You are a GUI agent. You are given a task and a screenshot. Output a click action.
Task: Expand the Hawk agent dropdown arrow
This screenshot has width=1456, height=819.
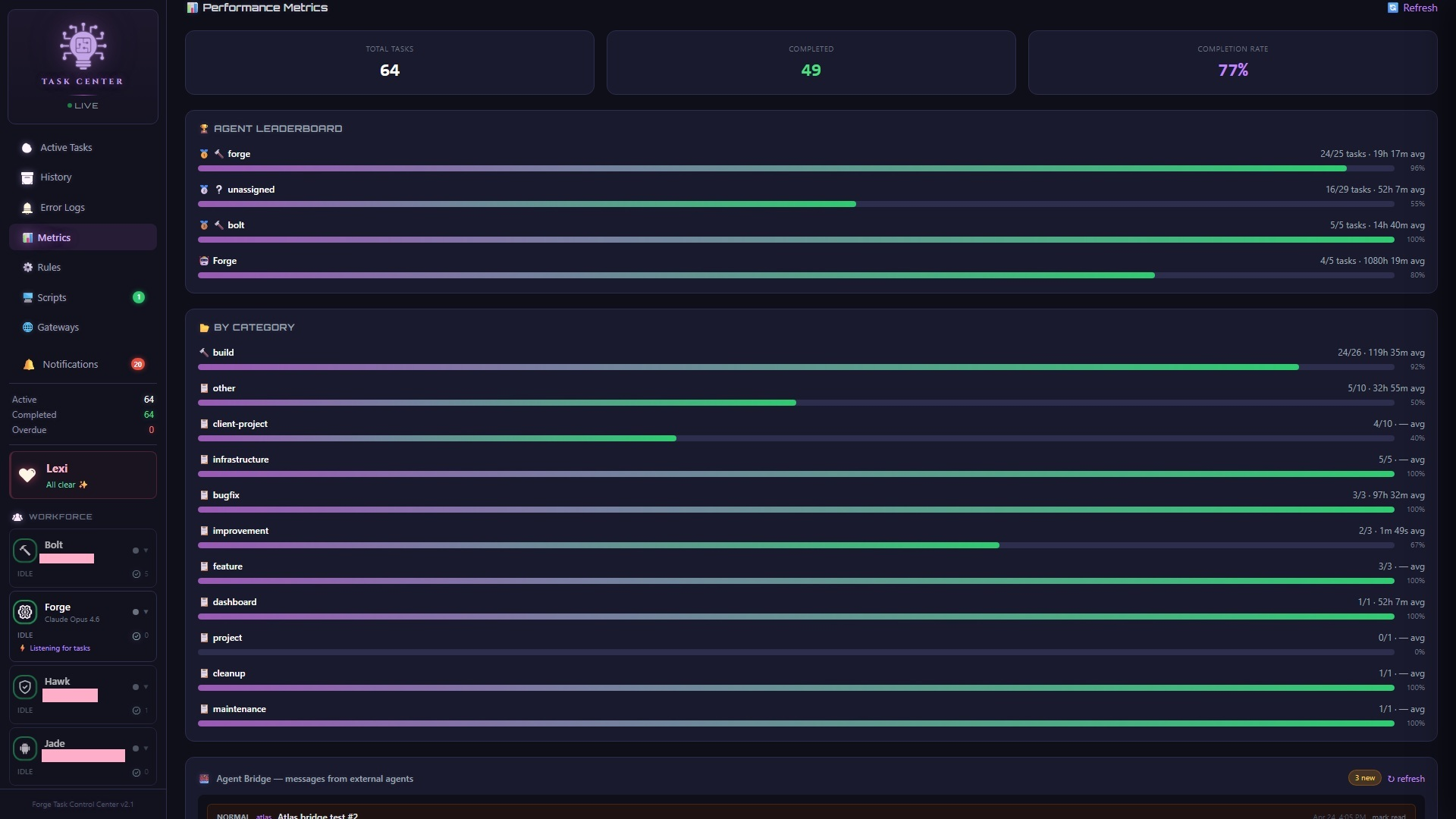[146, 687]
